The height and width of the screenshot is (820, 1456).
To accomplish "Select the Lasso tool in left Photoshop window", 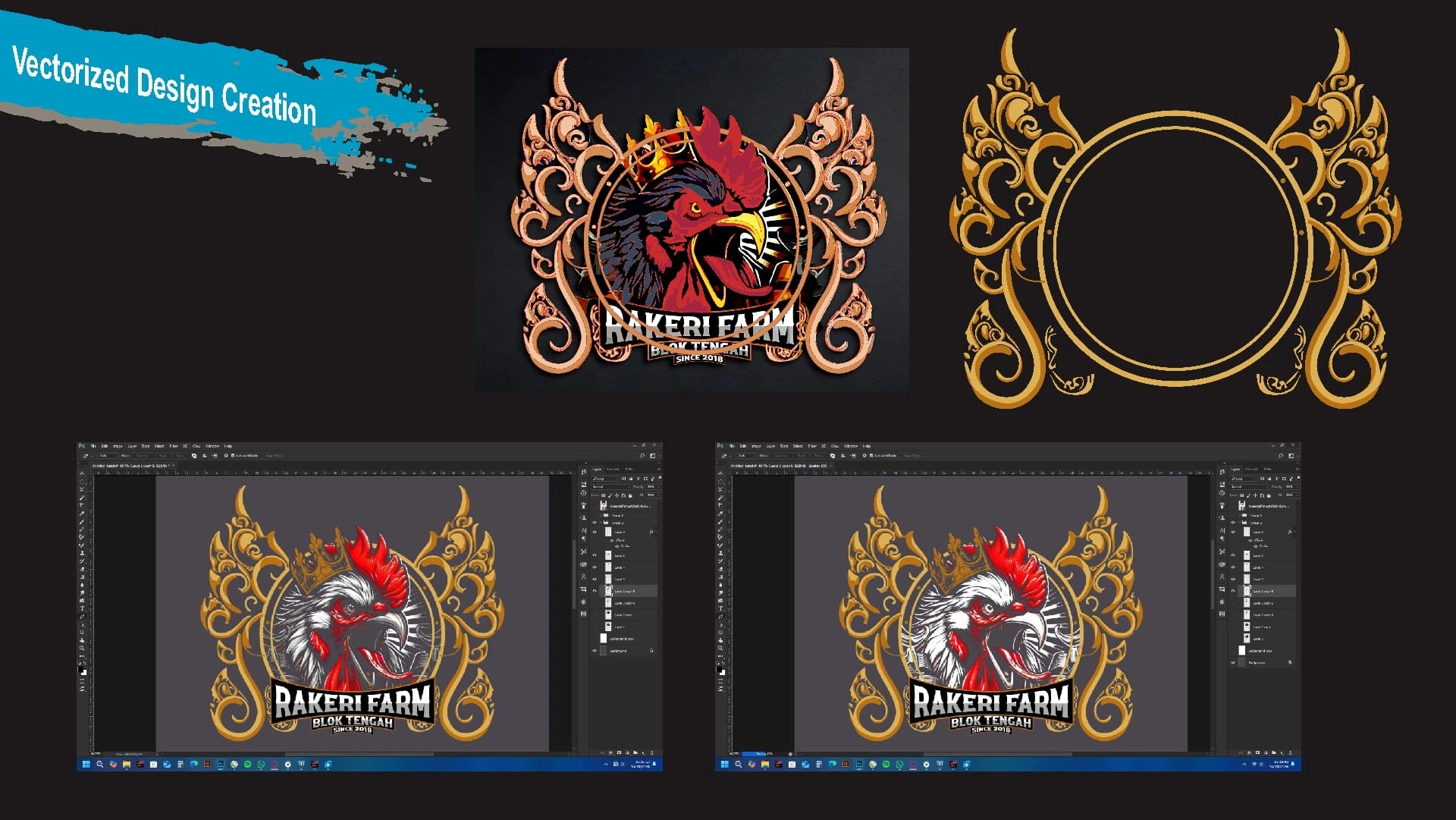I will pyautogui.click(x=82, y=489).
